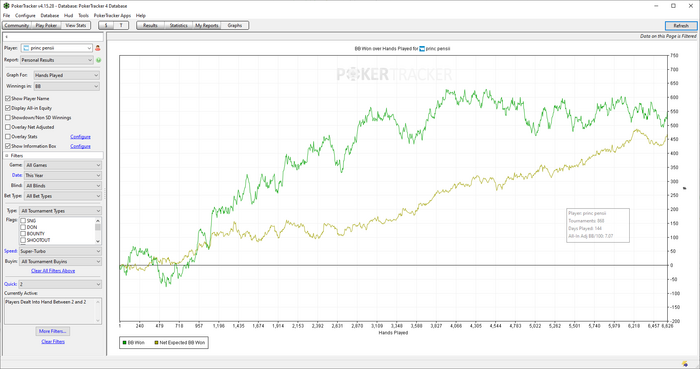Enable Showdown/Non SD Winnings checkbox
The width and height of the screenshot is (700, 369).
8,118
